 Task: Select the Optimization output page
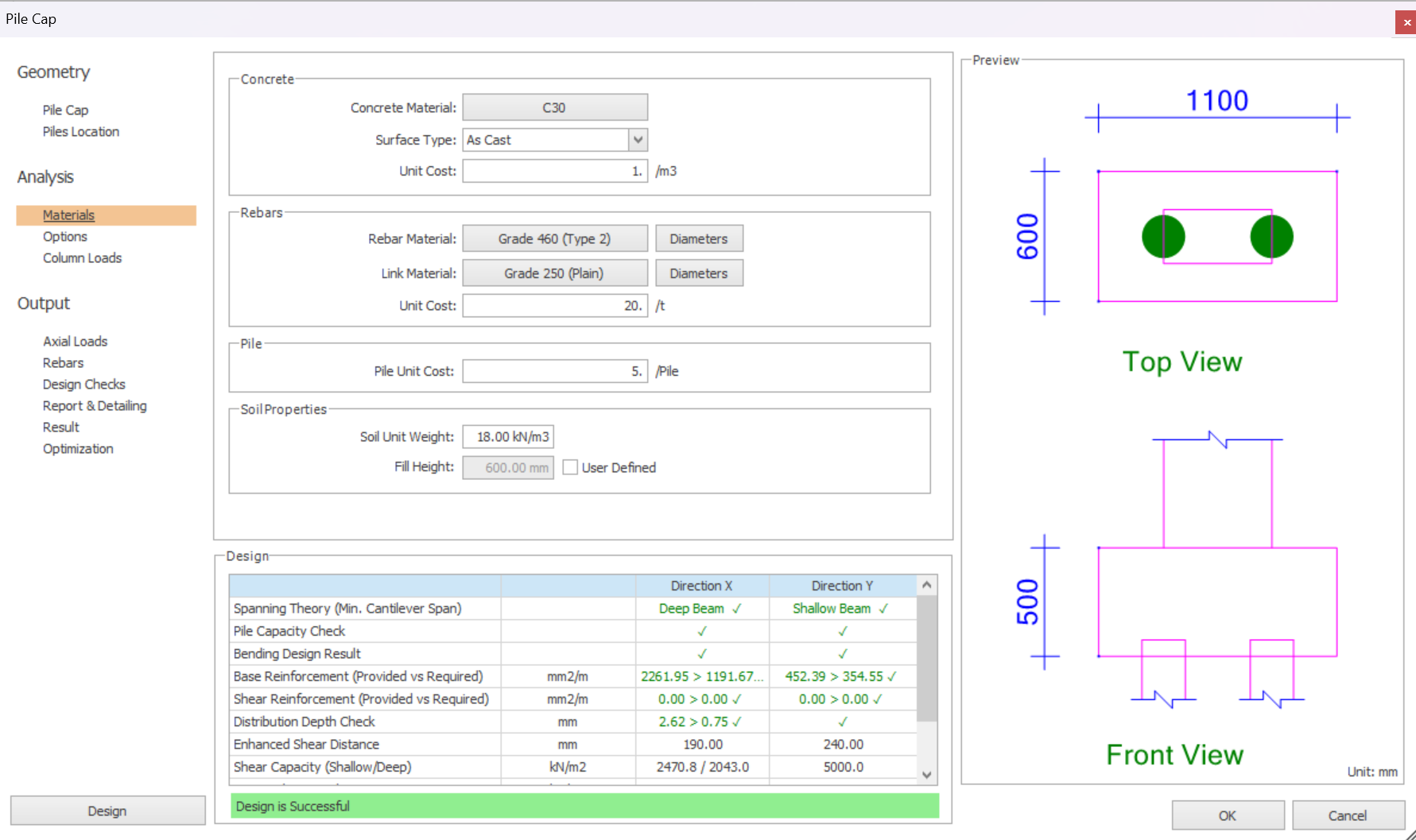pos(78,449)
